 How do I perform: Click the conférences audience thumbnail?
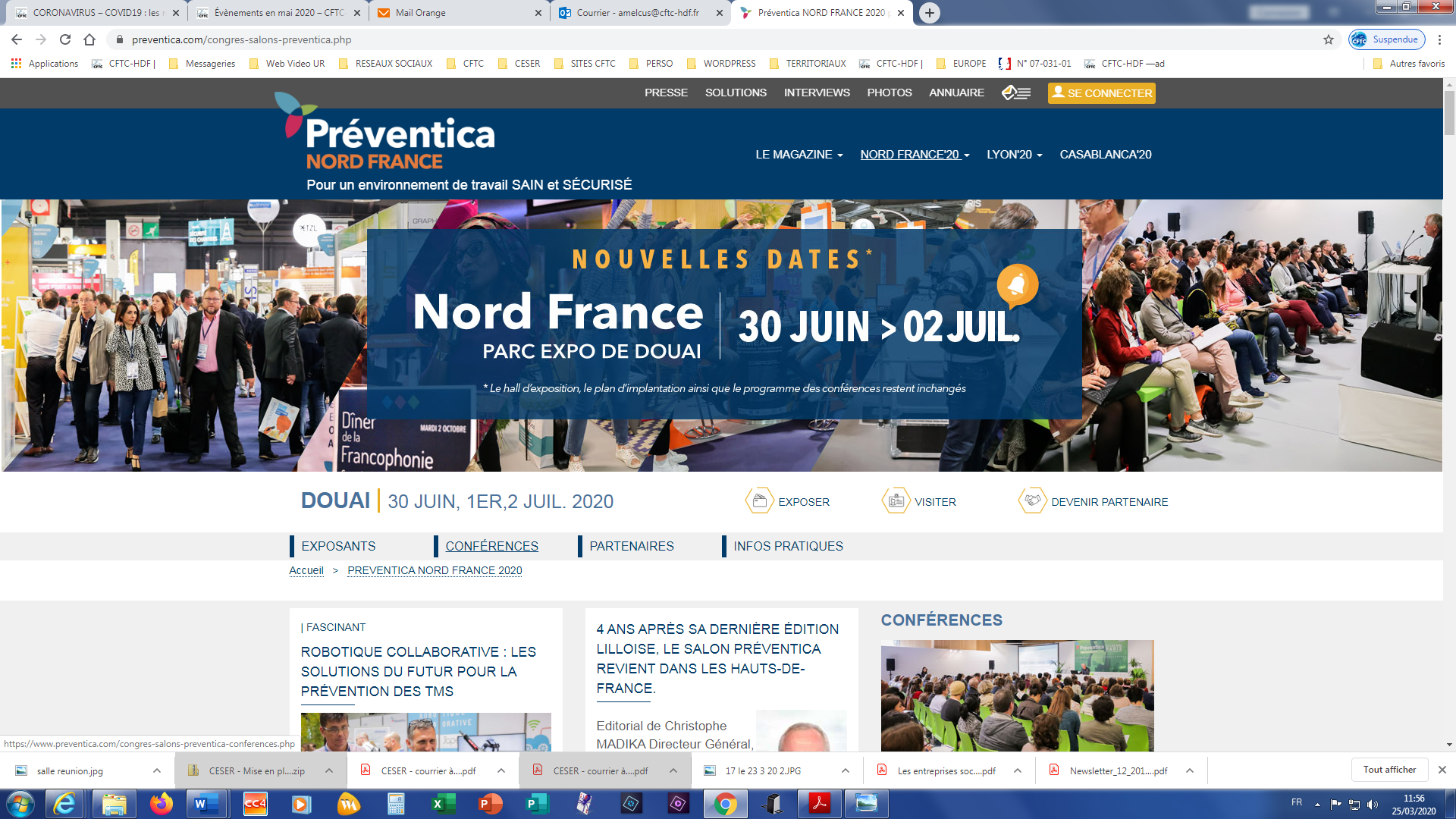pos(1017,695)
